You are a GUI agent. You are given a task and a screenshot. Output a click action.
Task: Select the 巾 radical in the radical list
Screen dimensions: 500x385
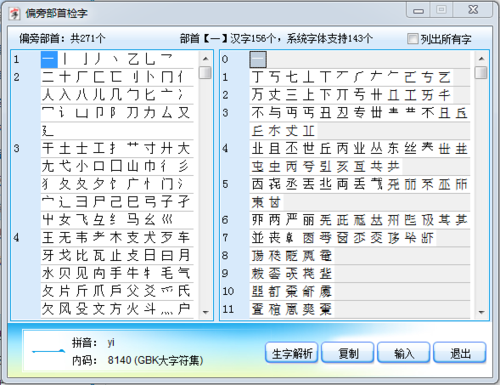pyautogui.click(x=150, y=166)
